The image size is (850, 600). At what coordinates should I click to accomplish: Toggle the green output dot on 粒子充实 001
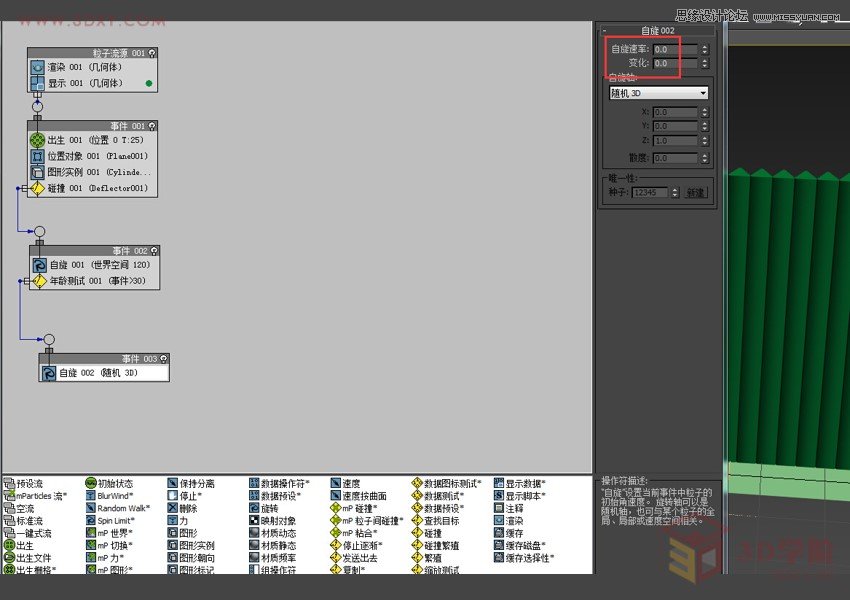[148, 84]
